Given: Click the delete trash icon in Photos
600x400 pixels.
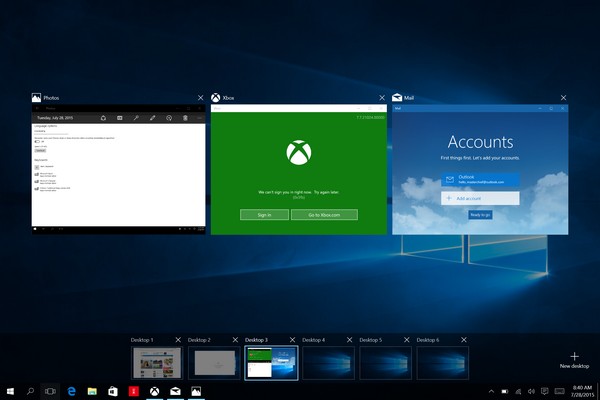Looking at the screenshot, I should click(185, 118).
